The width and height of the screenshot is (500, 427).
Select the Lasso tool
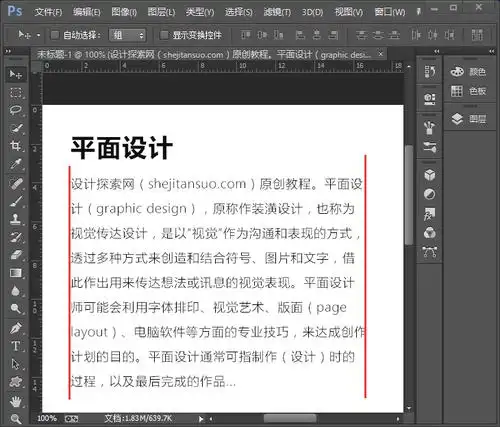click(16, 110)
